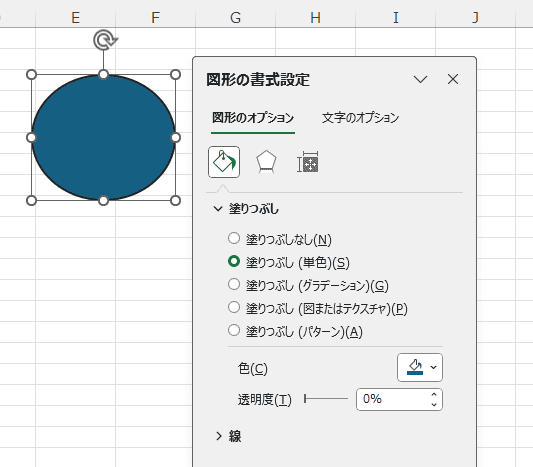Click the ellipse's top-left resize handle
The image size is (533, 467).
tap(31, 74)
